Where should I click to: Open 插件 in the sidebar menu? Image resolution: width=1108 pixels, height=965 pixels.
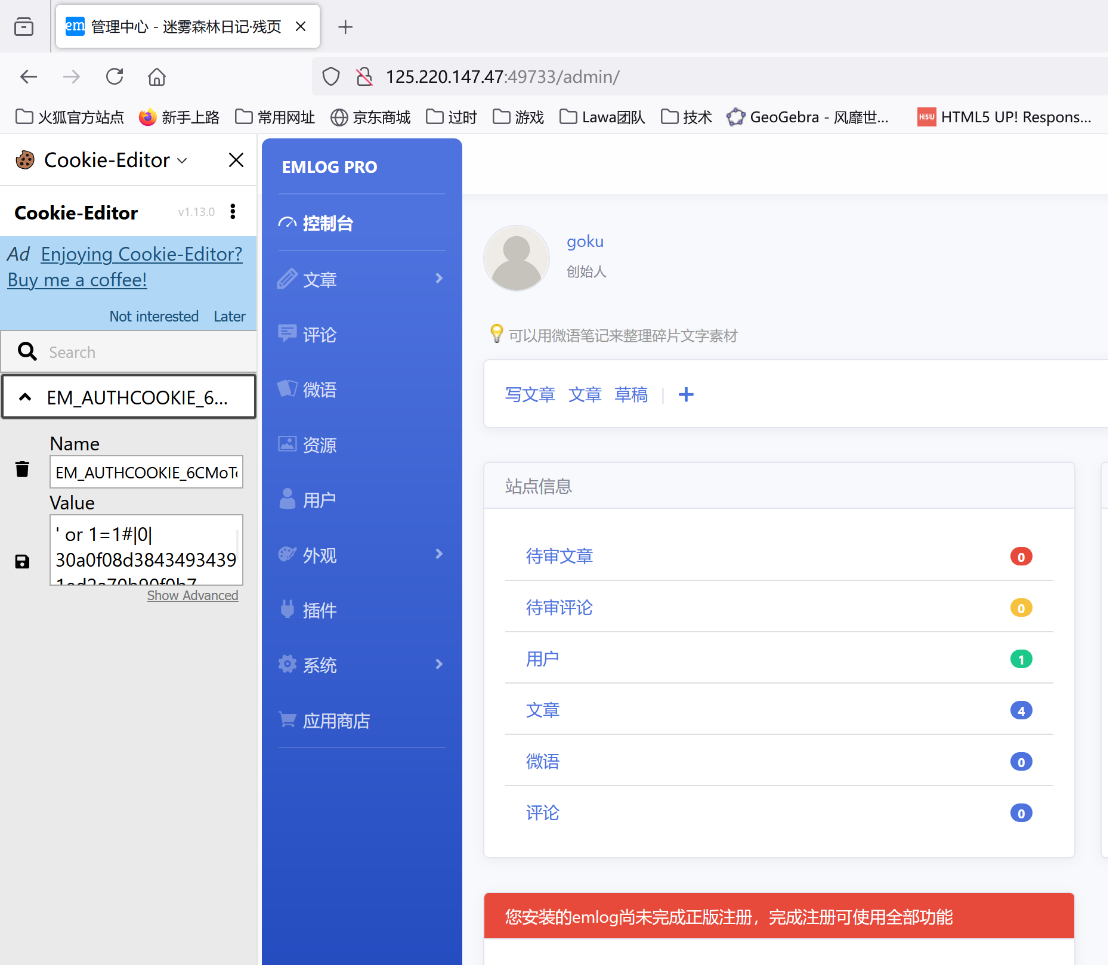click(x=320, y=610)
